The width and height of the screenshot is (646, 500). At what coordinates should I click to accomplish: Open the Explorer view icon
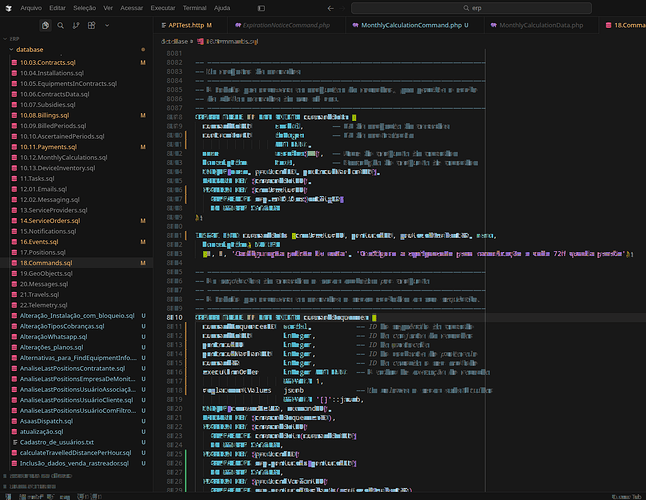45,25
